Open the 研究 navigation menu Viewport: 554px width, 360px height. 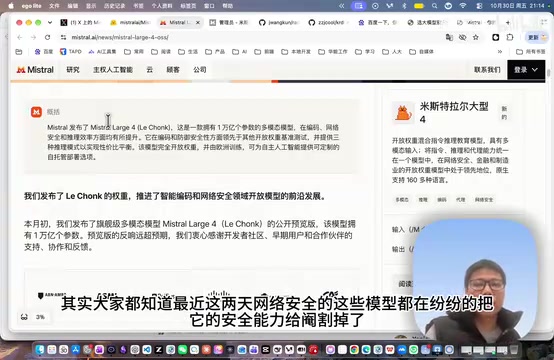pos(73,70)
